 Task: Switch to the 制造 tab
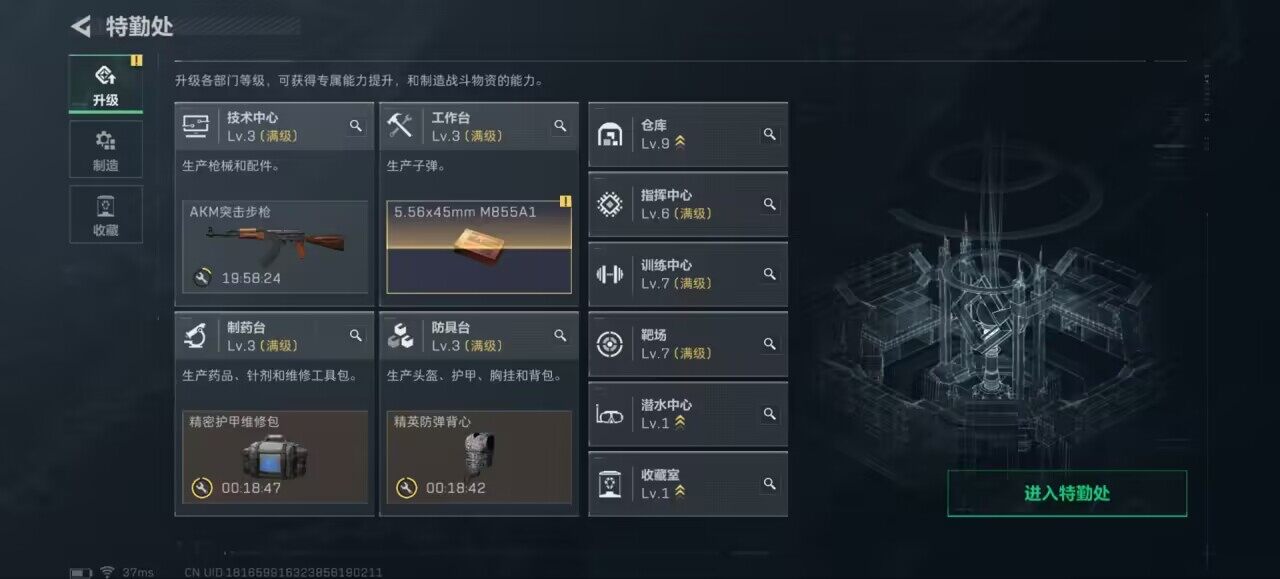click(x=105, y=150)
